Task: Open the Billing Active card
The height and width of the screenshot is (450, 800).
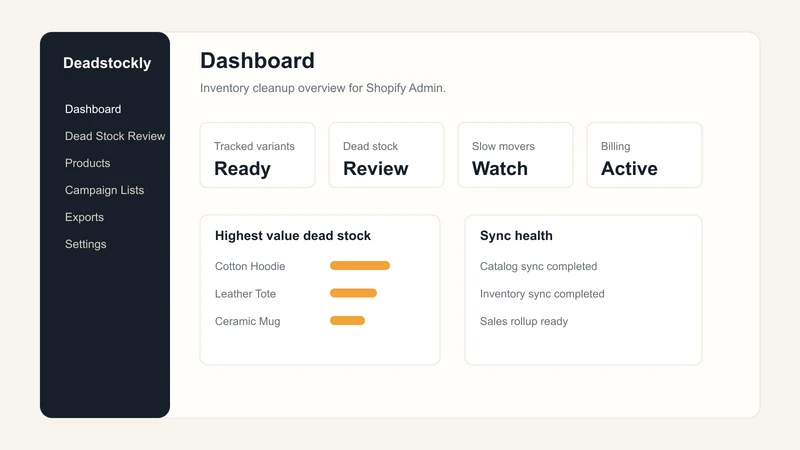Action: click(644, 155)
